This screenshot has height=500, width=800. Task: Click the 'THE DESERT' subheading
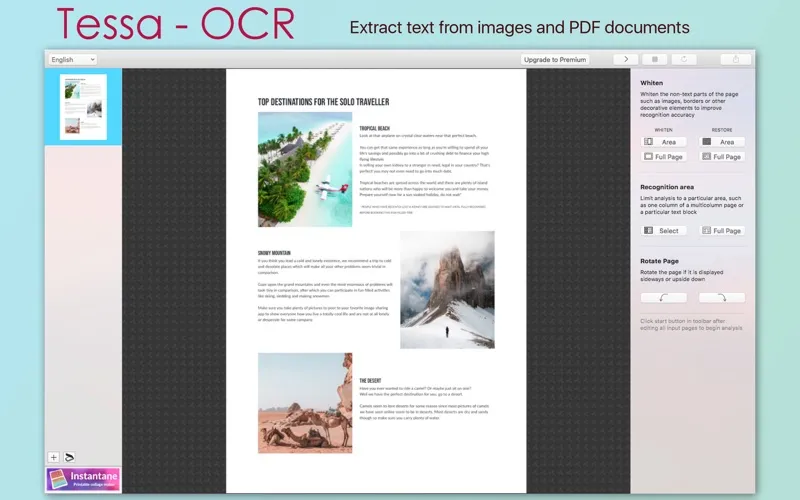coord(370,381)
